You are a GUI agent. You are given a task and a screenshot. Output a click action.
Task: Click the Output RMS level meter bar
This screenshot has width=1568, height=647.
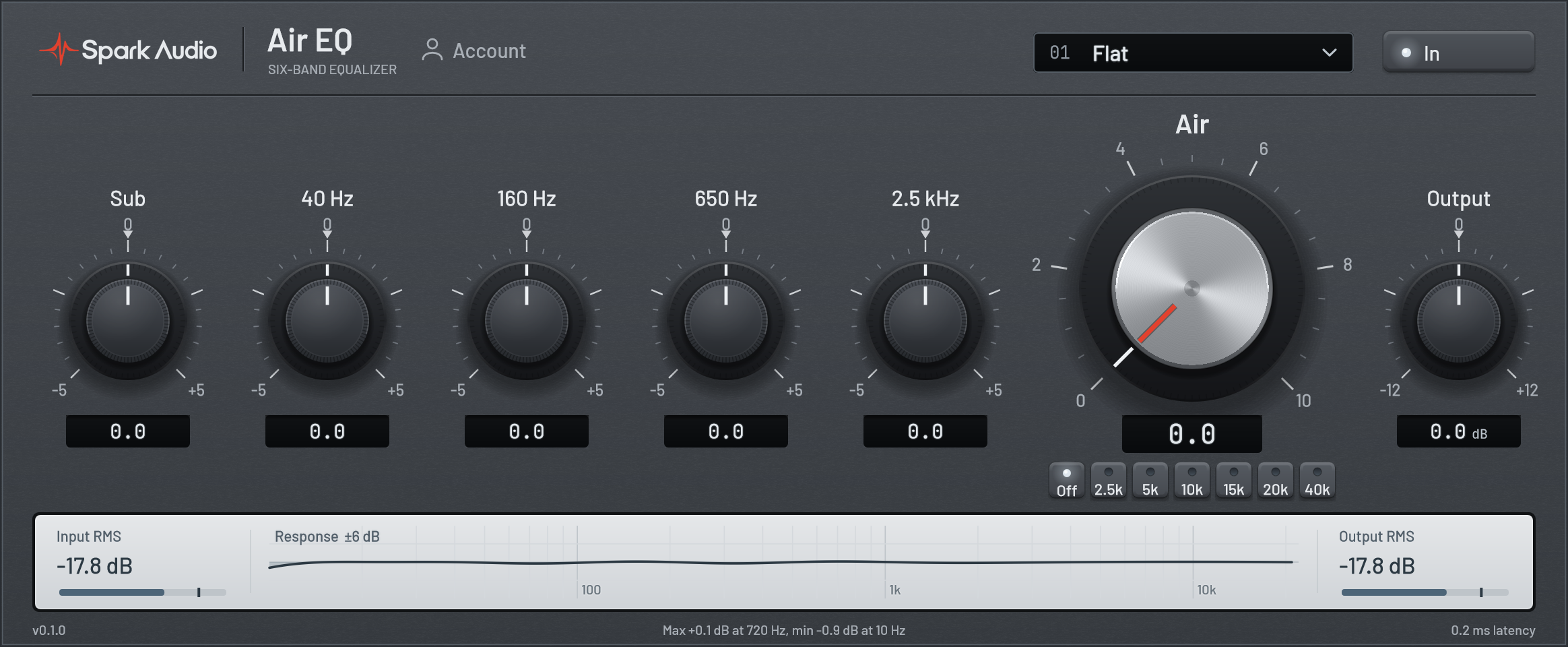pyautogui.click(x=1425, y=592)
